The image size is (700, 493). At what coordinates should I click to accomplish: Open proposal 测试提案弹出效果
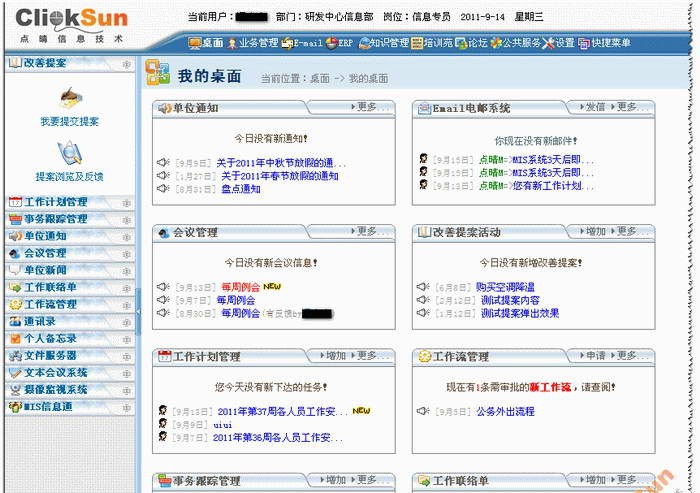coord(520,313)
